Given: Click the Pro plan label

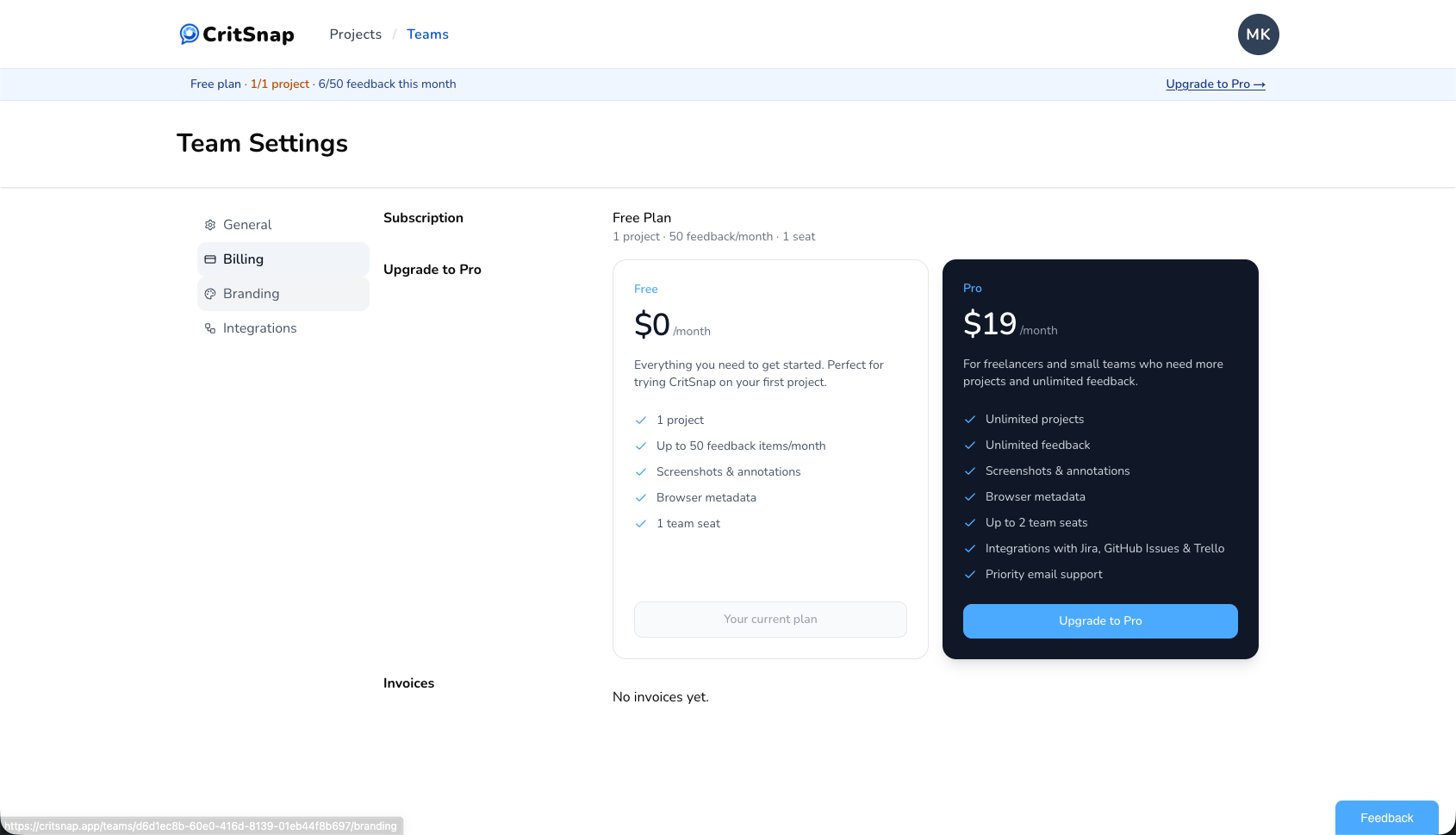Looking at the screenshot, I should pos(973,289).
